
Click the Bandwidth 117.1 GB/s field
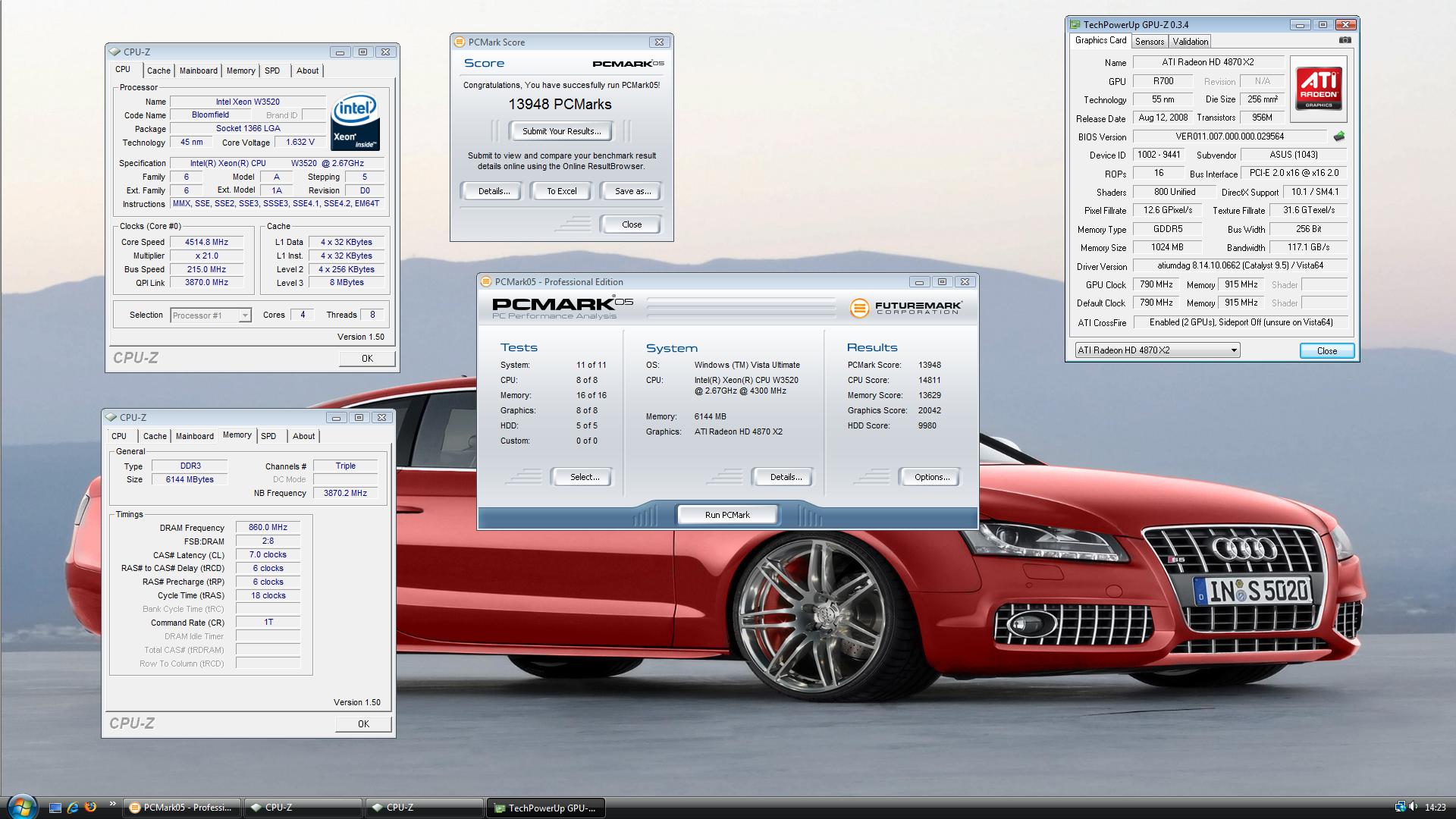click(1308, 247)
